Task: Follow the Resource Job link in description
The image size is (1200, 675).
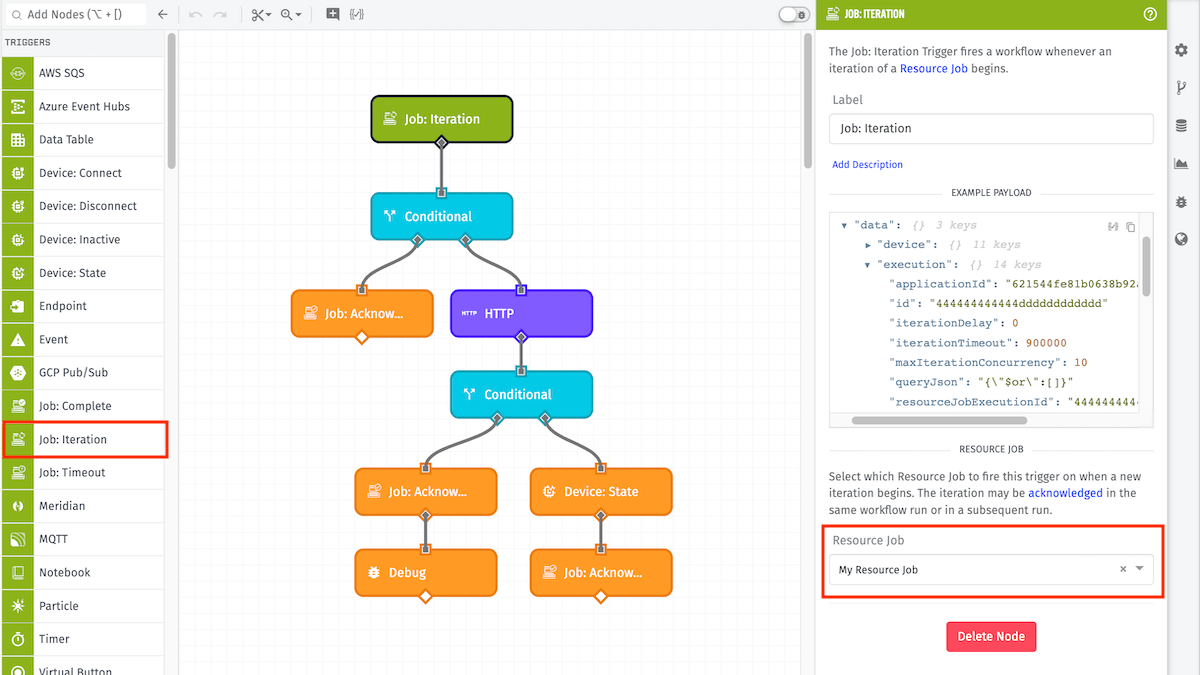Action: [x=934, y=69]
